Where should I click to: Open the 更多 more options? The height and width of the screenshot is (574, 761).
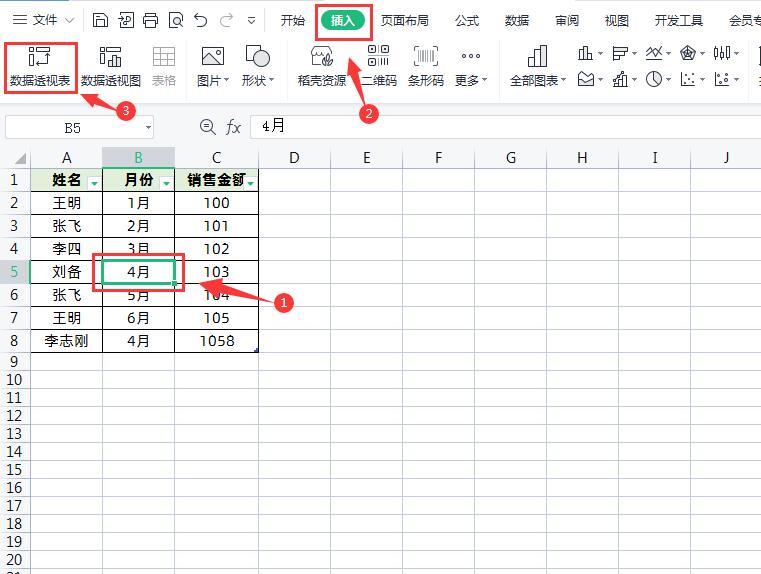pos(471,67)
